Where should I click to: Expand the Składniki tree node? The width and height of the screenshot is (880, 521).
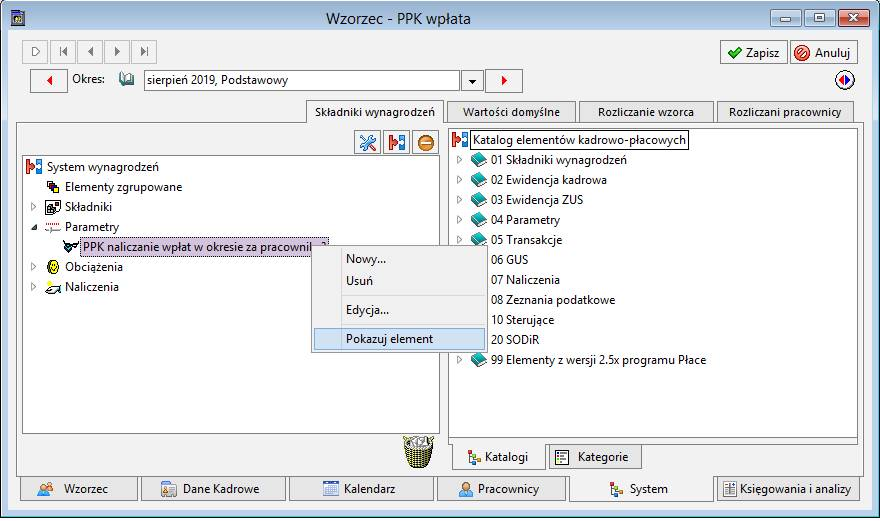coord(33,207)
